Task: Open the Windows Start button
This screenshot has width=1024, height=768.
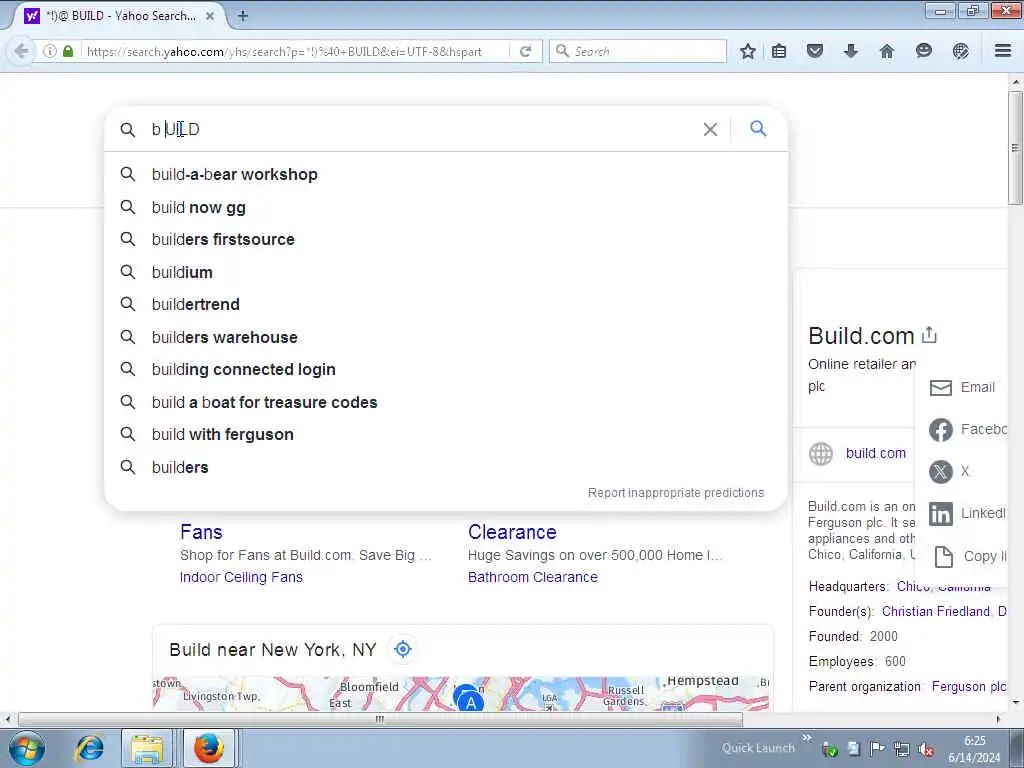Action: tap(26, 748)
